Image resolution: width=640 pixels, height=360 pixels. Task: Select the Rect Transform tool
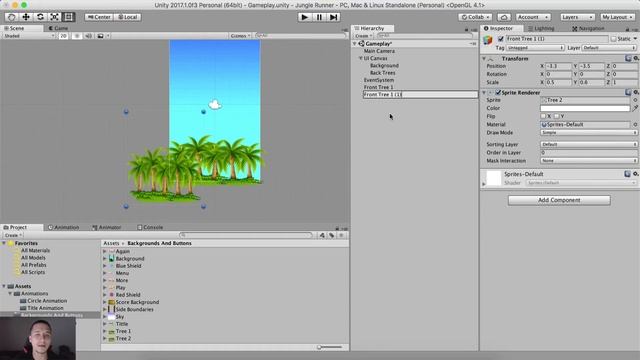tap(69, 17)
